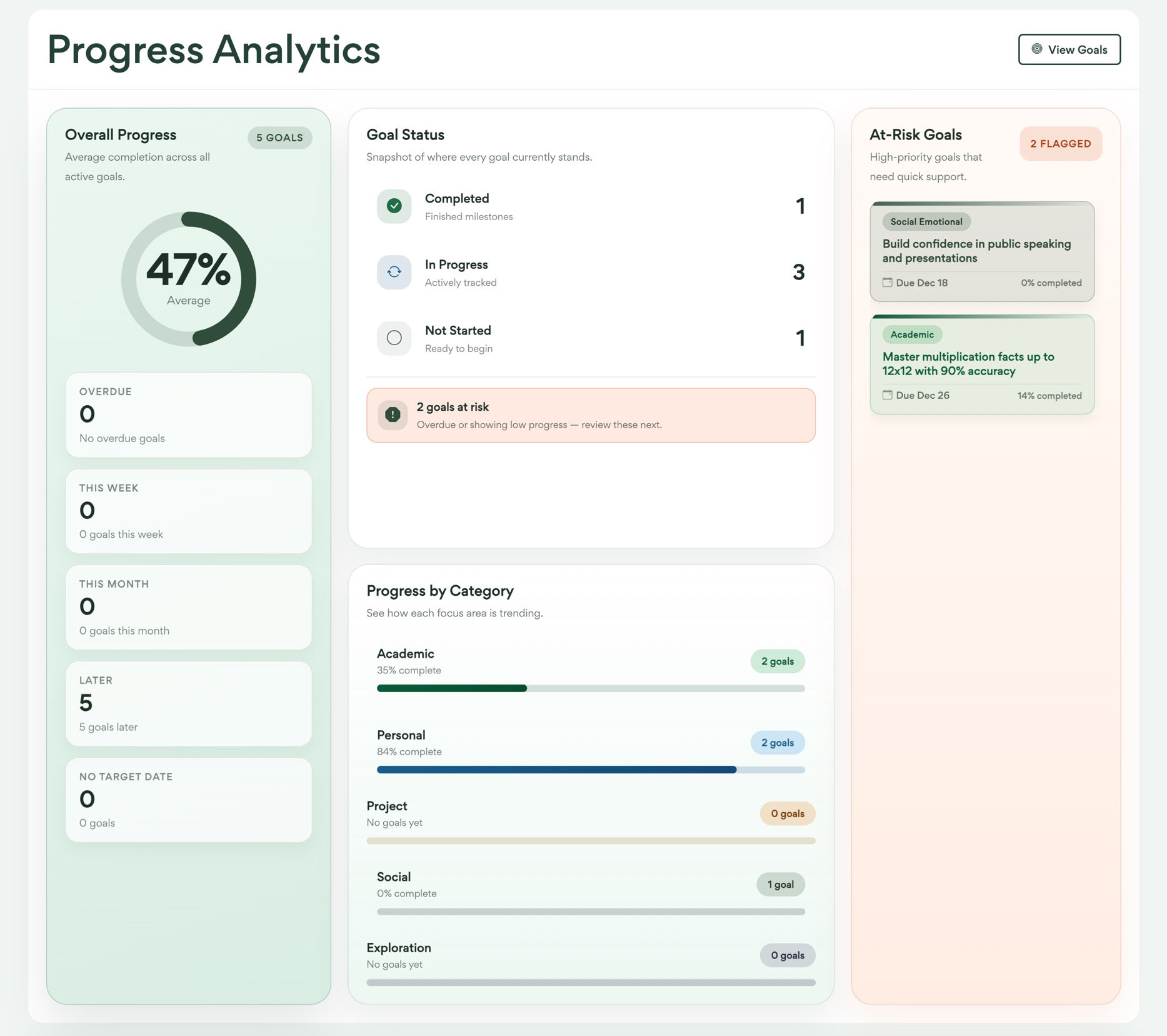
Task: Click the View Goals button
Action: coord(1069,49)
